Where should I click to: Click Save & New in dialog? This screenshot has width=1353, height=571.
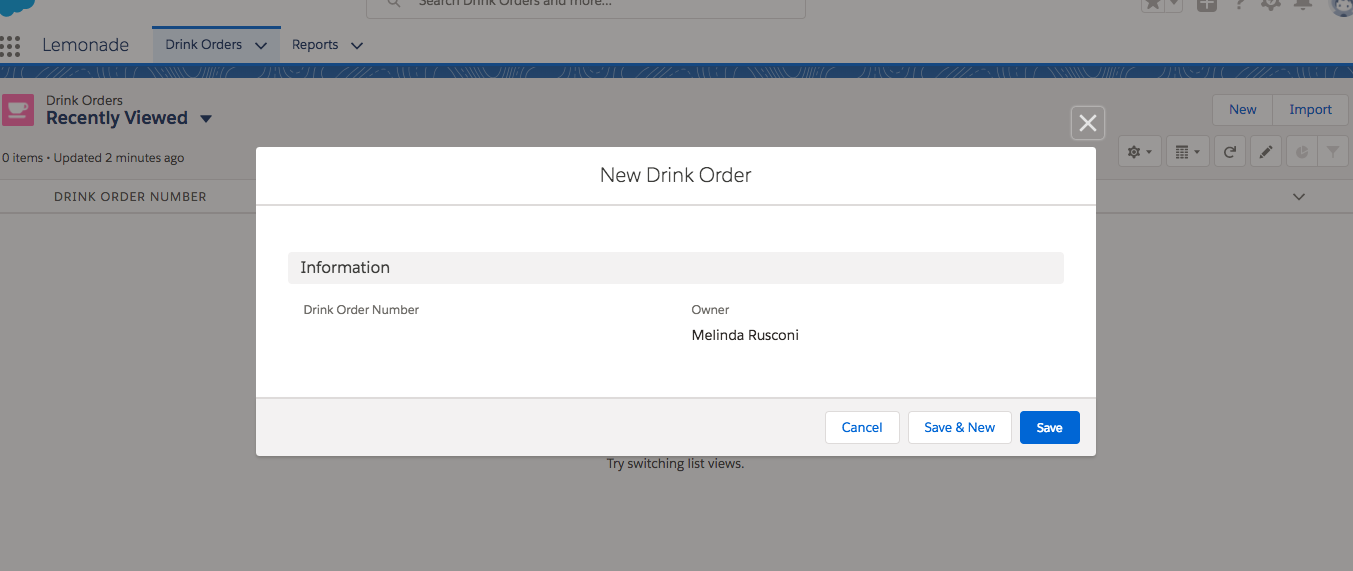[x=959, y=427]
